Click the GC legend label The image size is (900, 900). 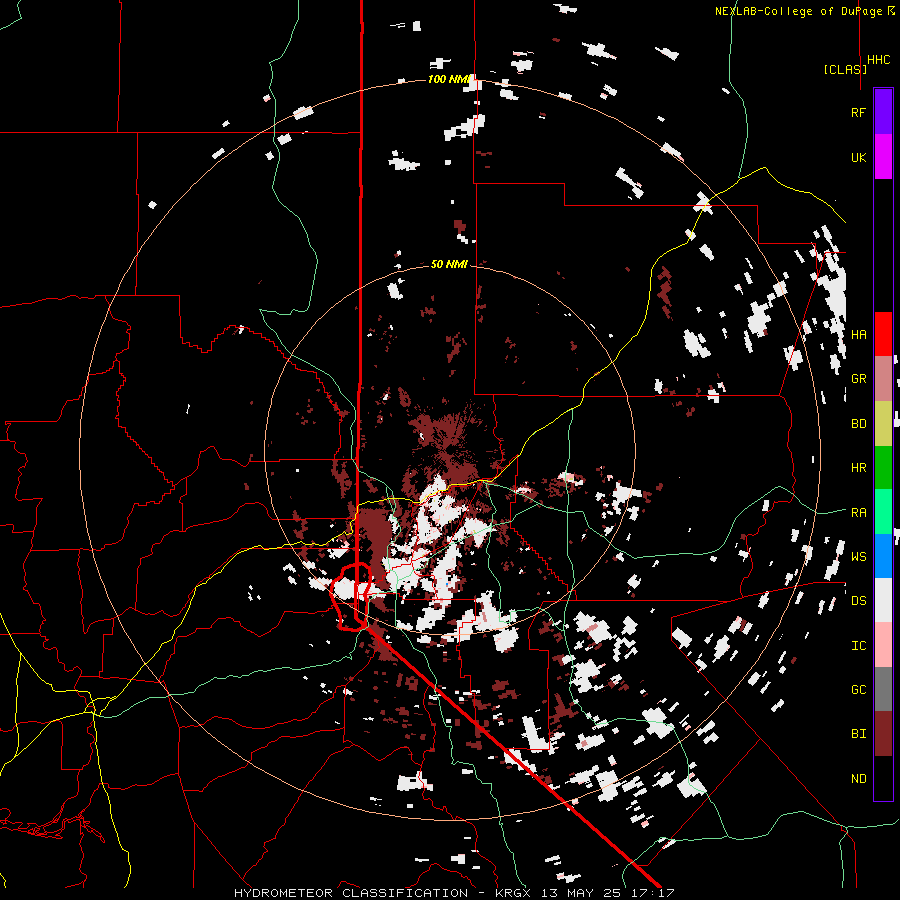858,690
